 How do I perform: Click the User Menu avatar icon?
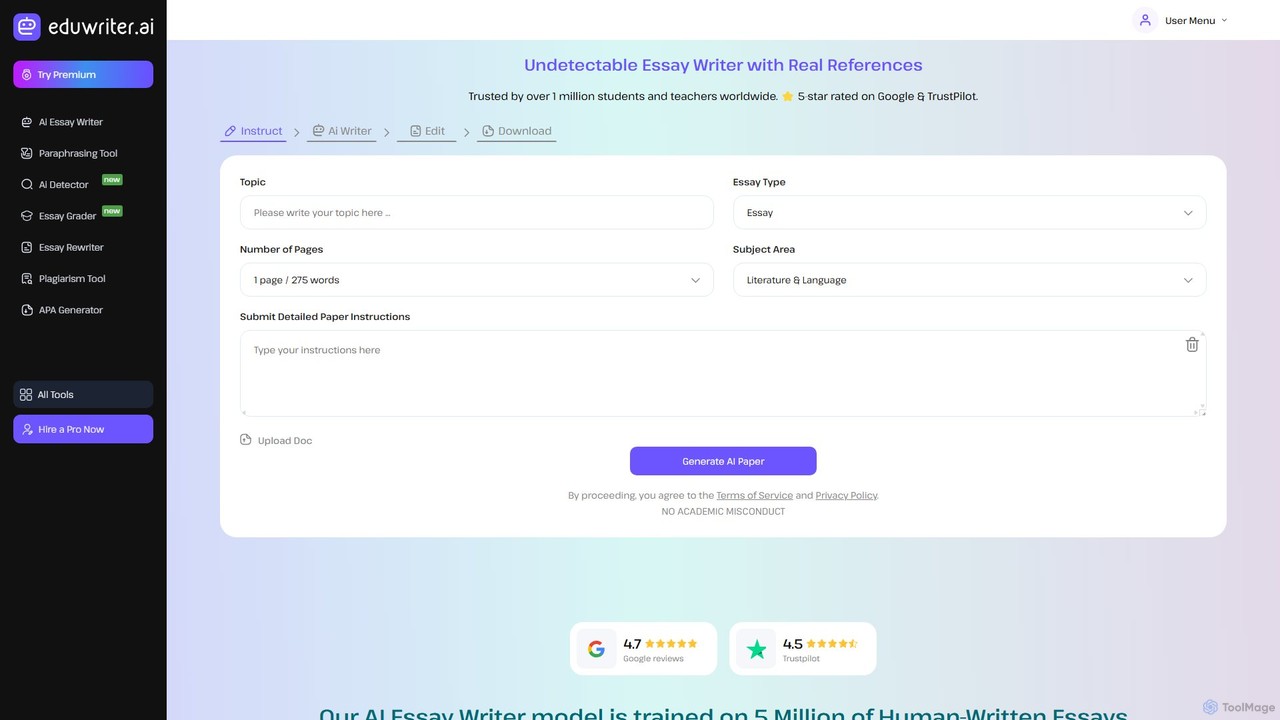[1145, 20]
